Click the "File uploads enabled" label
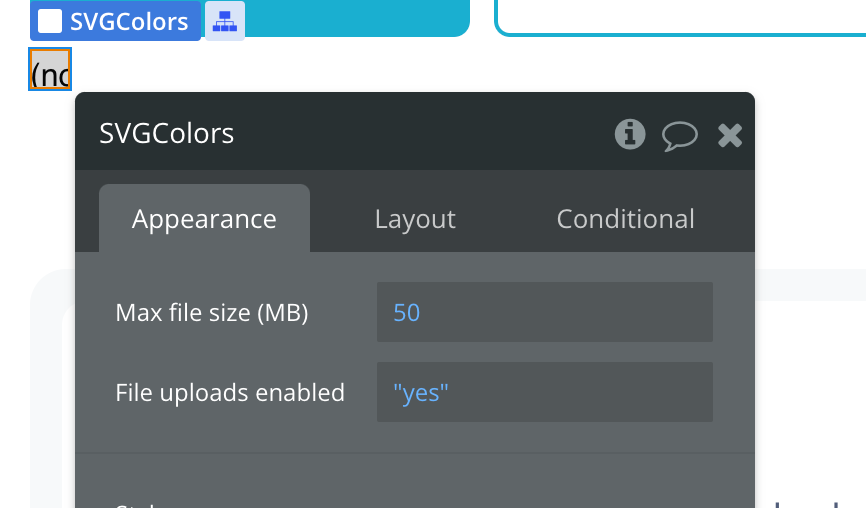866x508 pixels. click(230, 393)
